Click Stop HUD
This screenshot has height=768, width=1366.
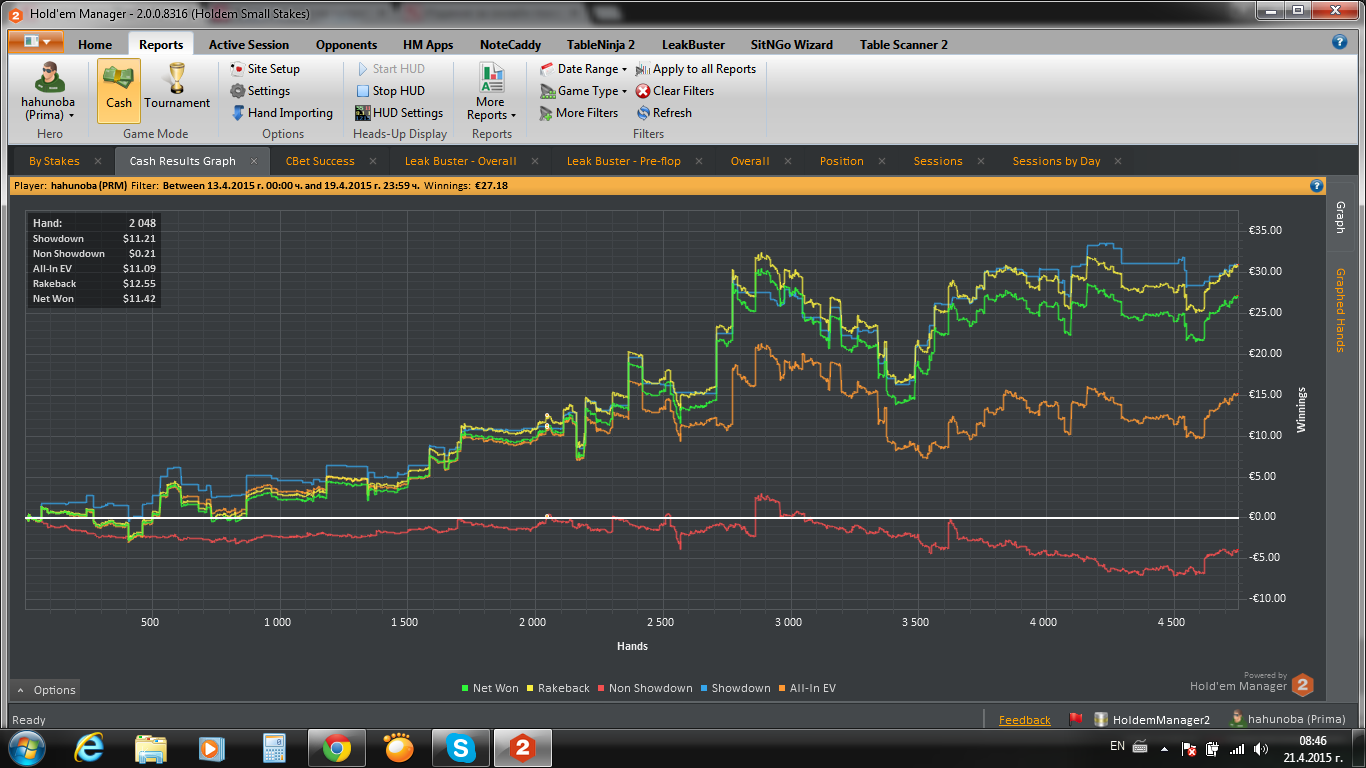tap(390, 91)
